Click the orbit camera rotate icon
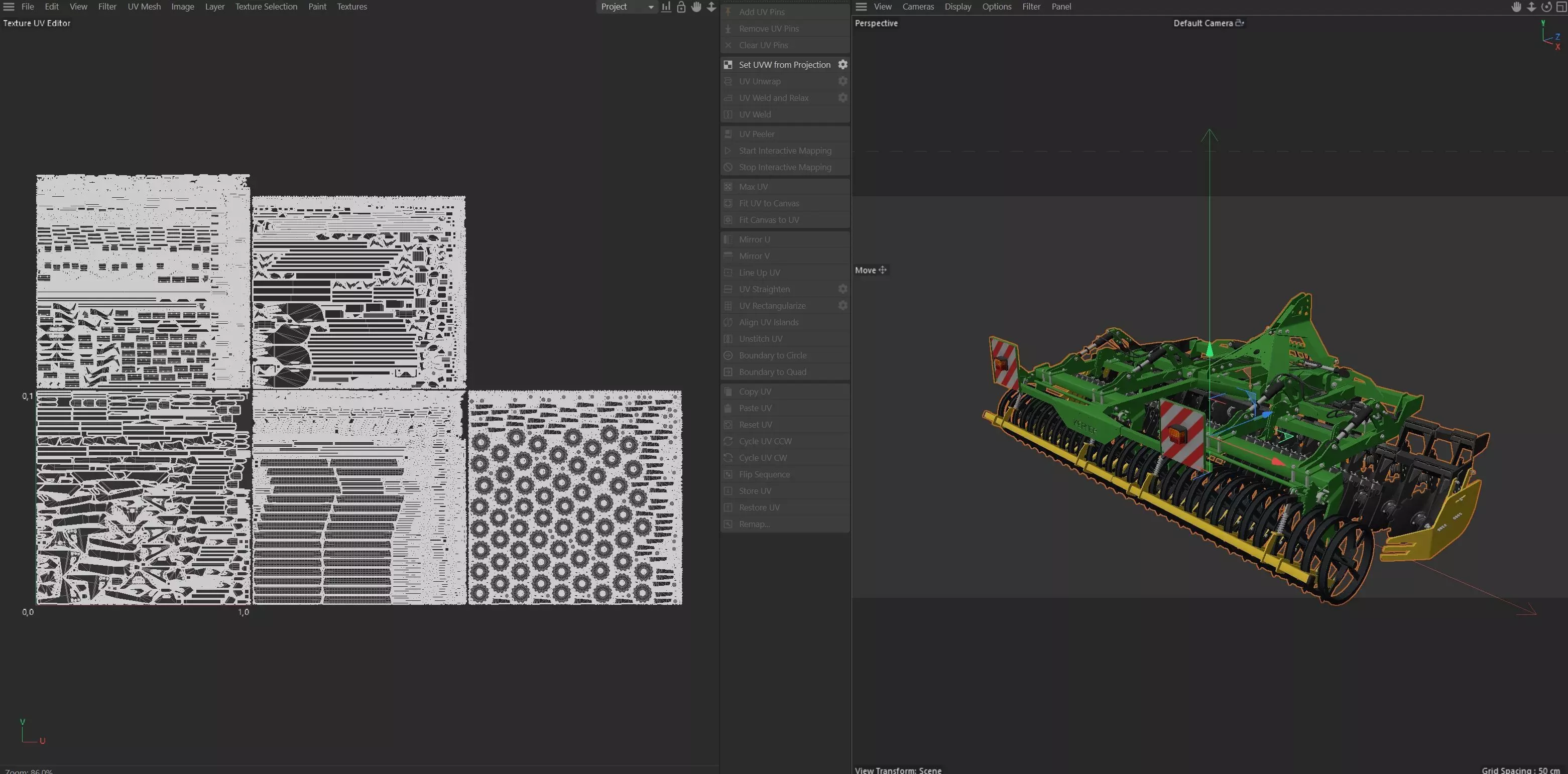1568x774 pixels. click(1546, 7)
